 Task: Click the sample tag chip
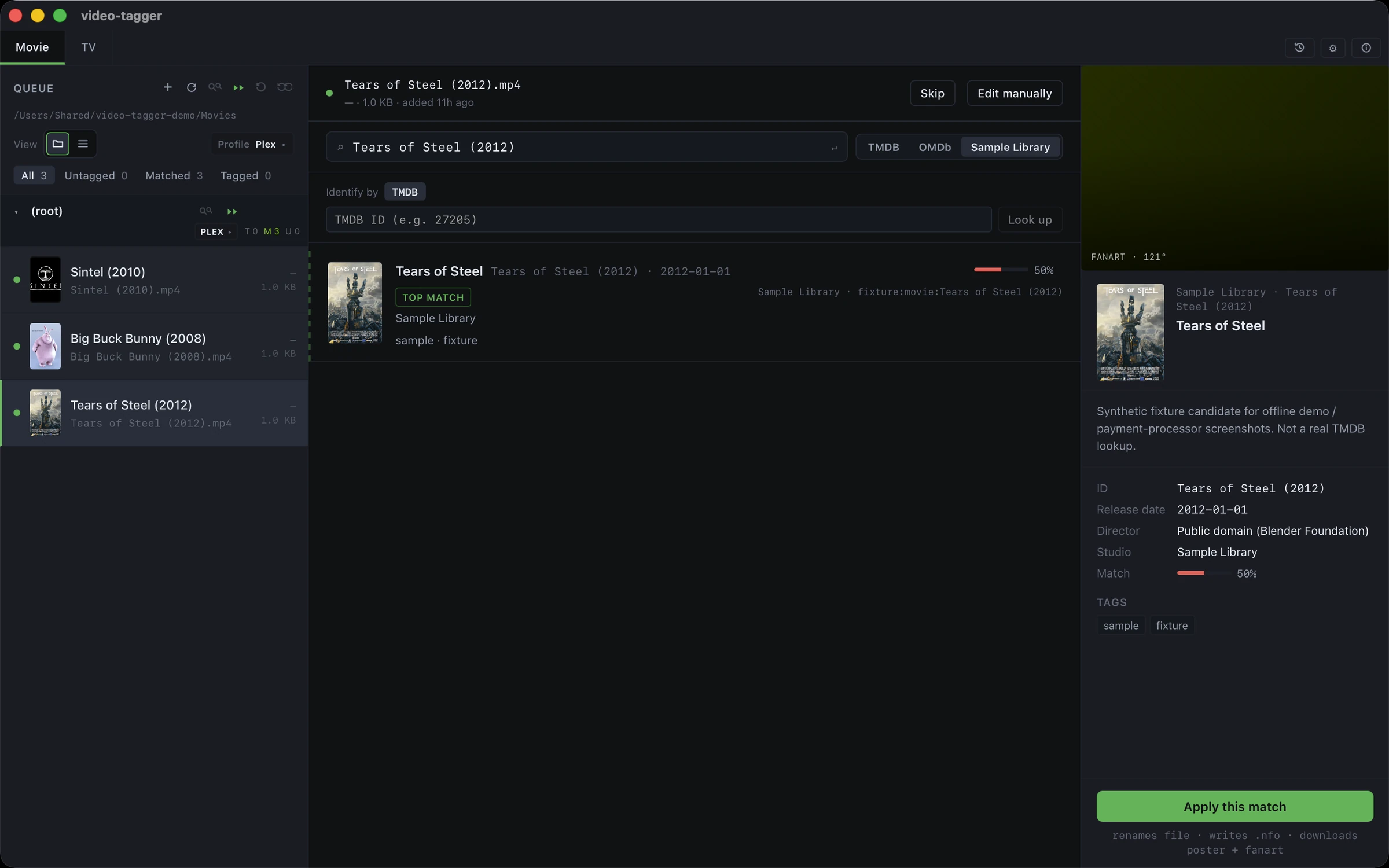(x=1120, y=625)
